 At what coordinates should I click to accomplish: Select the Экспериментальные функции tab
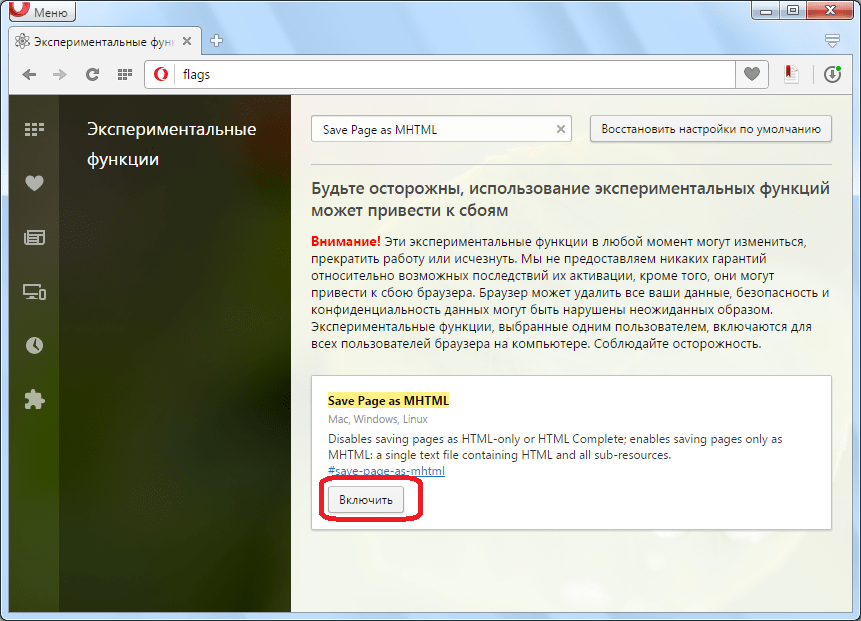(x=100, y=42)
